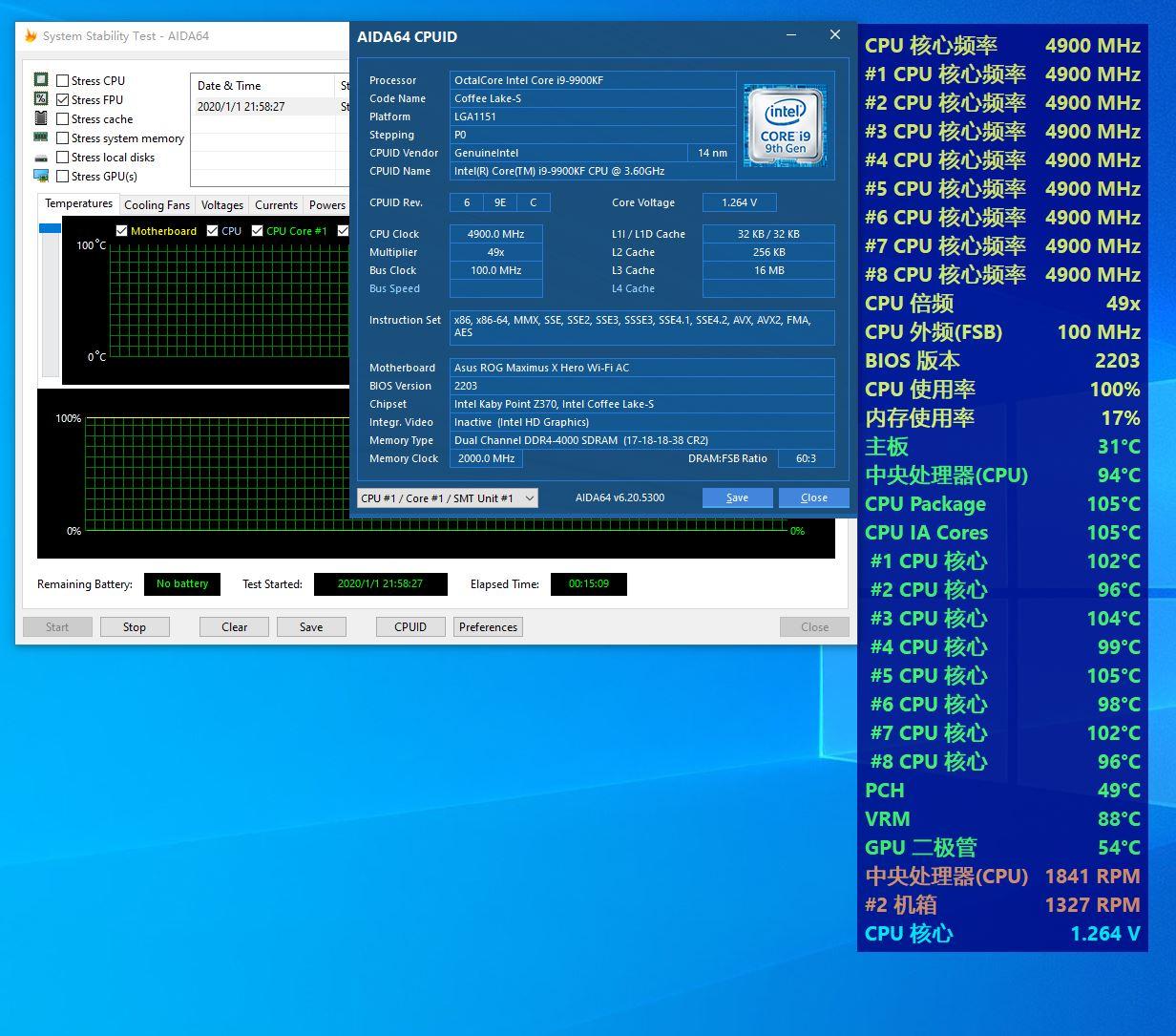Click the Intel(R) Core(TM) i9-9900KF CPUID Name value
Viewport: 1176px width, 1036px height.
coord(592,171)
